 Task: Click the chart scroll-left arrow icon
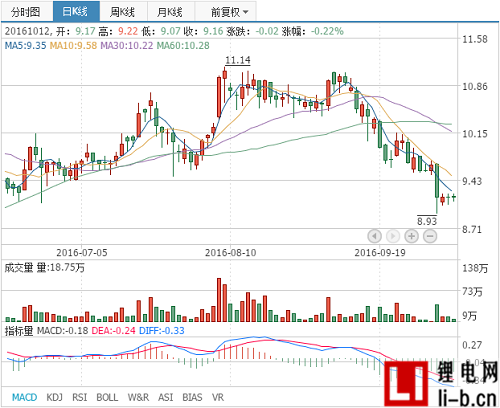[374, 236]
